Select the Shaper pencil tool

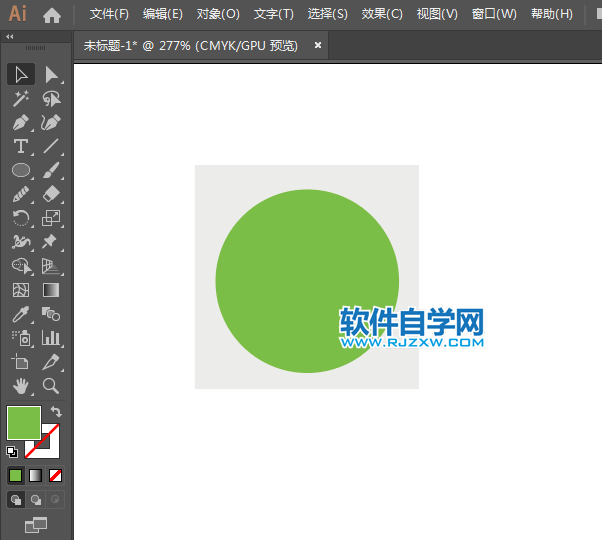21,194
